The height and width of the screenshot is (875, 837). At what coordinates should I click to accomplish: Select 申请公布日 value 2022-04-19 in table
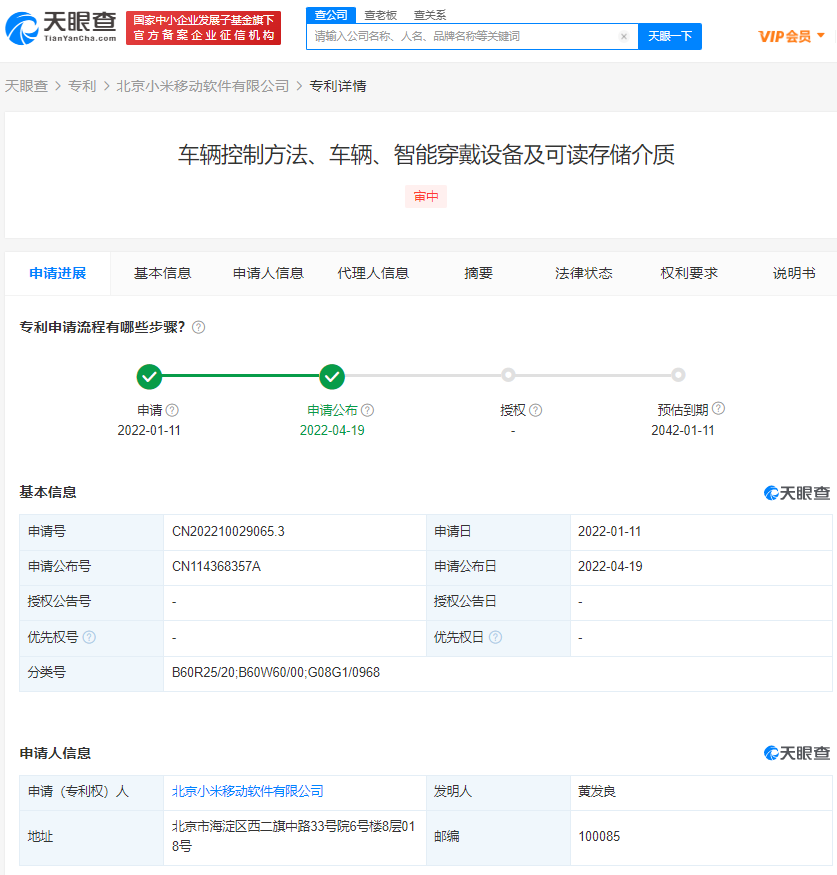610,566
